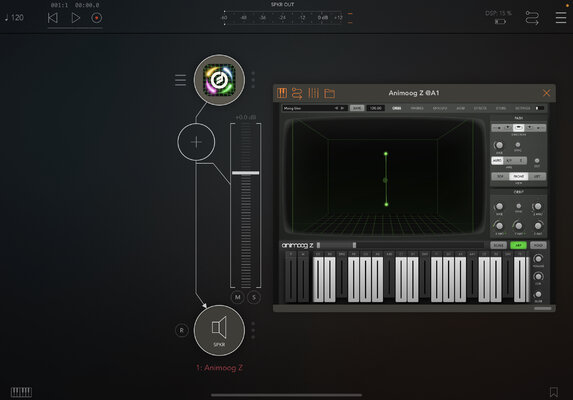The width and height of the screenshot is (573, 400).
Task: Solo the channel with S button
Action: (254, 297)
